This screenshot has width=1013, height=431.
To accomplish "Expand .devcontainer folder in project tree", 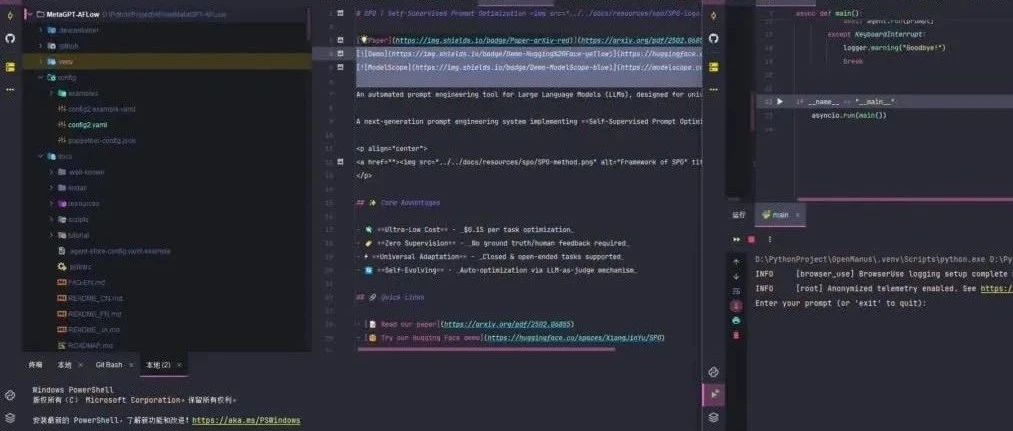I will (41, 30).
